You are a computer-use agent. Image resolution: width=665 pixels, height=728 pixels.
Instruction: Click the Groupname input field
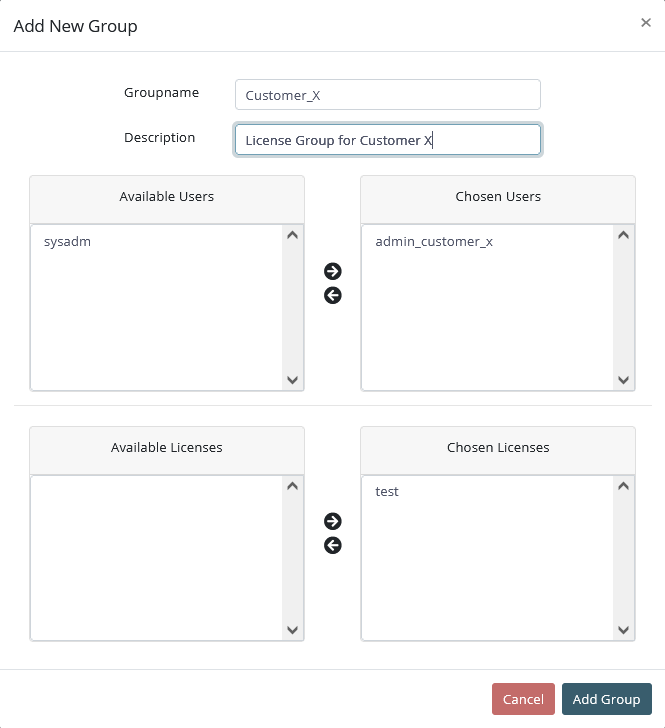[387, 95]
